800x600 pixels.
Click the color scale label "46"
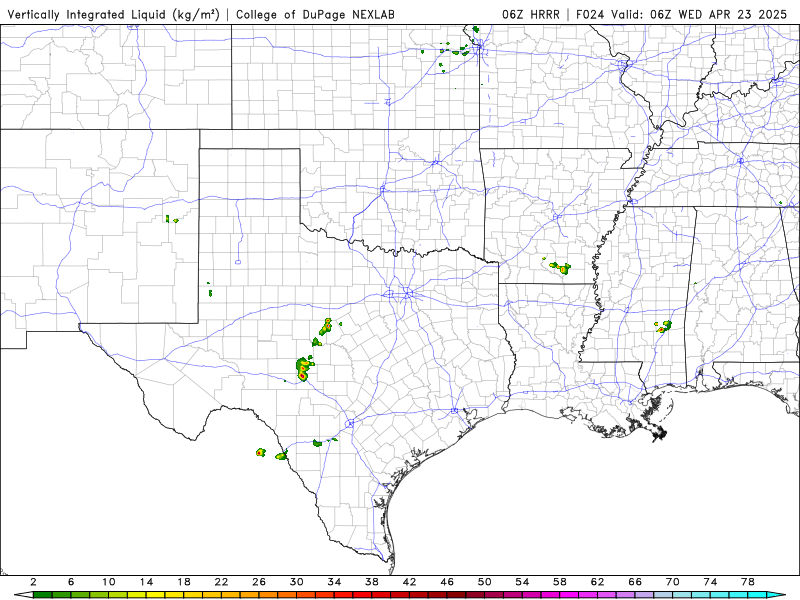click(447, 582)
